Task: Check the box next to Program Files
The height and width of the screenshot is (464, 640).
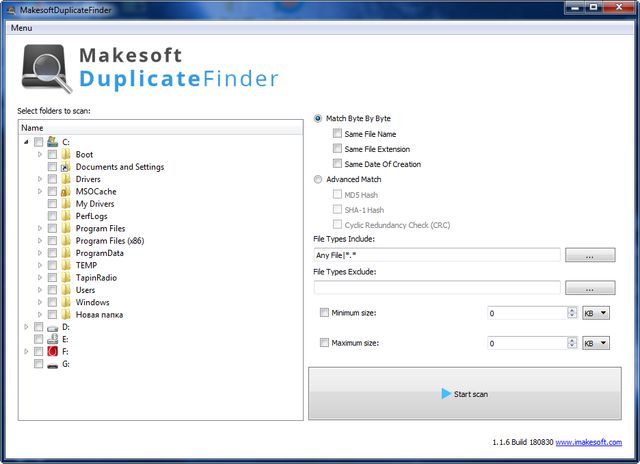Action: (x=52, y=228)
